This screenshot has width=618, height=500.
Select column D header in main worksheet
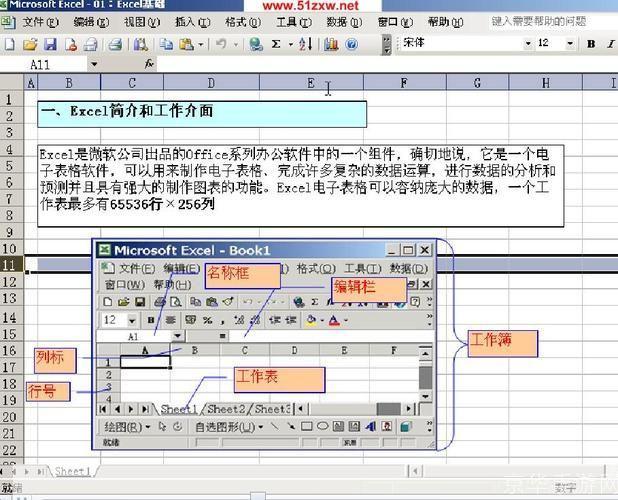click(211, 83)
